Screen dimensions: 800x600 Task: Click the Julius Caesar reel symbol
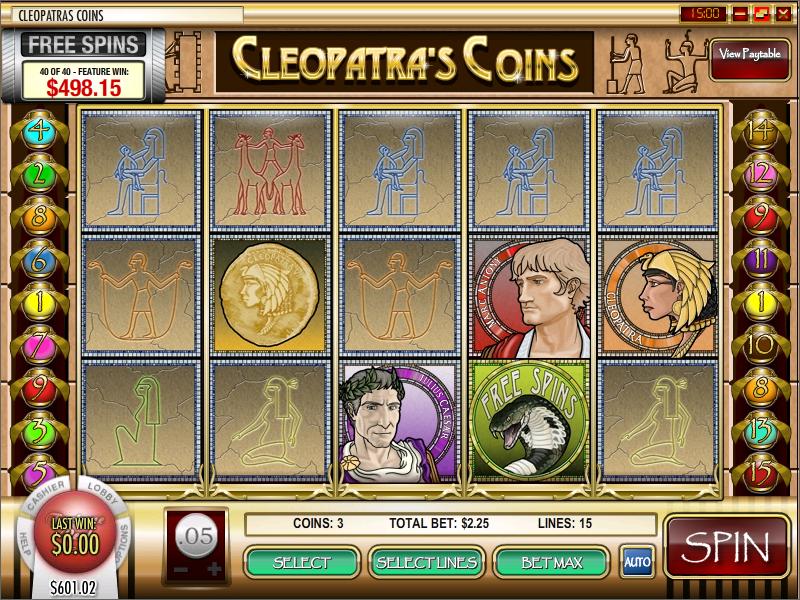point(399,422)
